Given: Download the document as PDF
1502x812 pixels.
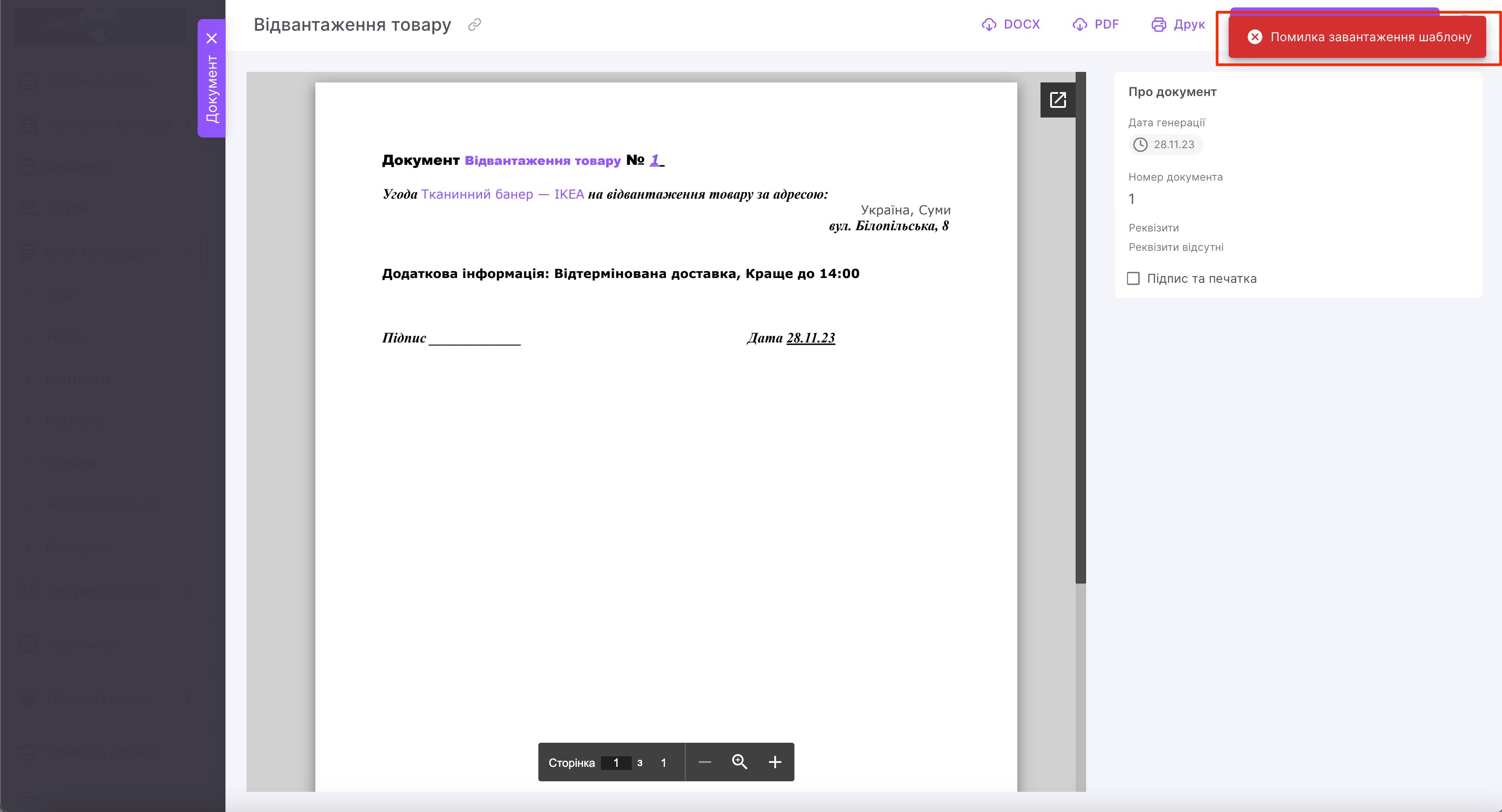Looking at the screenshot, I should tap(1096, 25).
